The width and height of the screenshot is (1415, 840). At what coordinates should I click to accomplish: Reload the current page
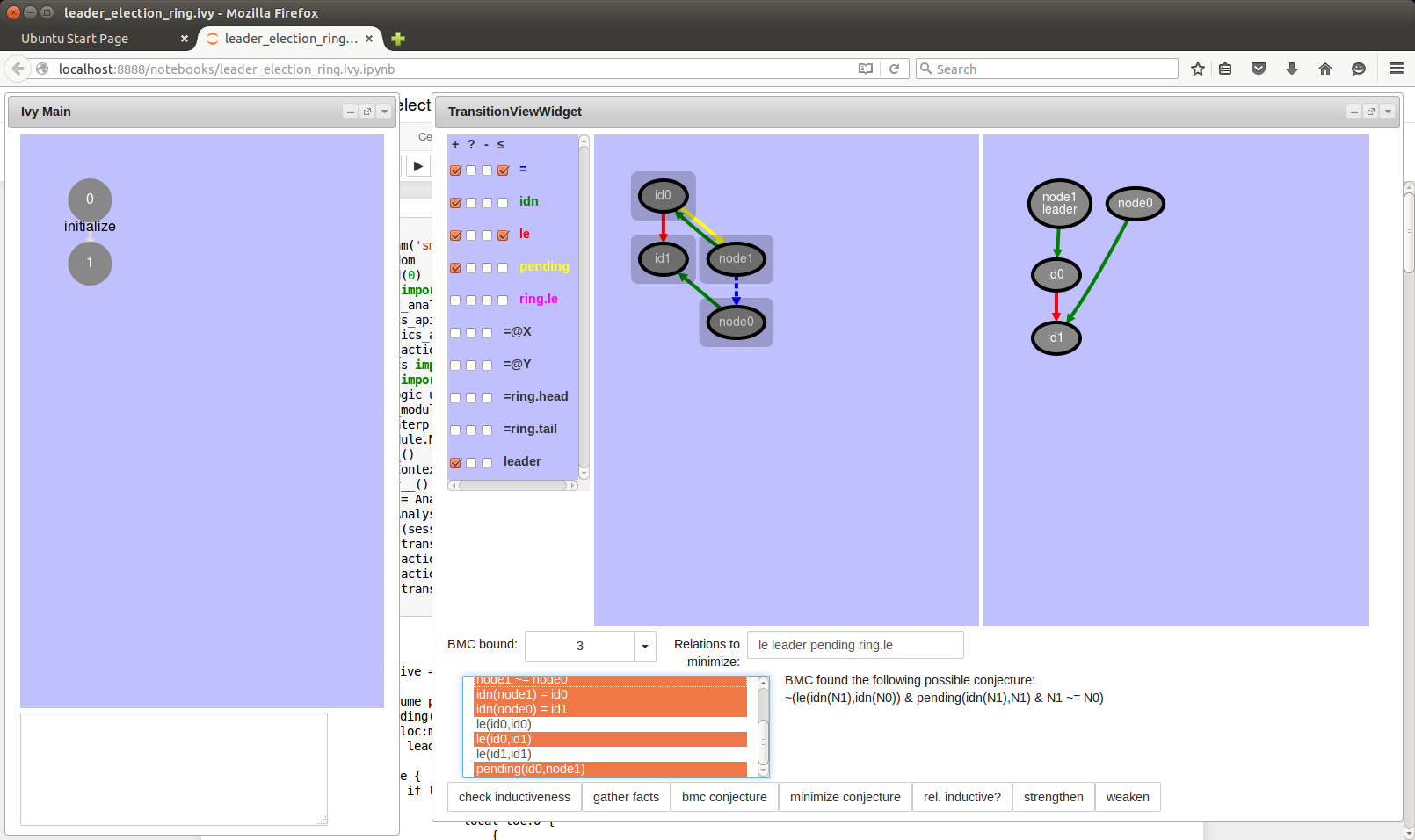[894, 69]
